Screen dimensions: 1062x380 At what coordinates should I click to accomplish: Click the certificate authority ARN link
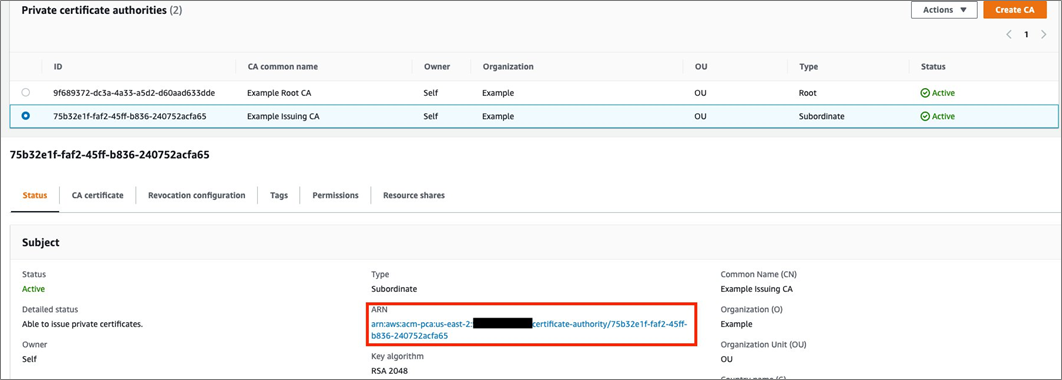pyautogui.click(x=530, y=329)
